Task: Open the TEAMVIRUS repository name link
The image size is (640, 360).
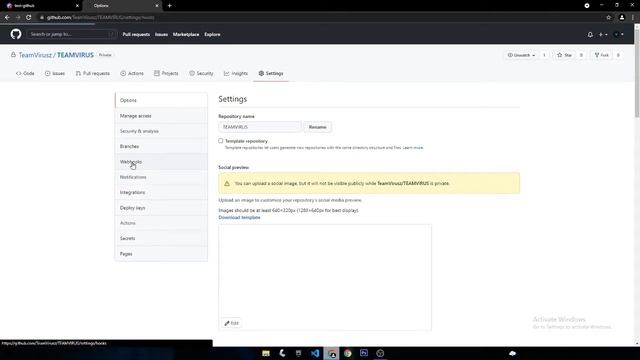Action: pos(75,55)
